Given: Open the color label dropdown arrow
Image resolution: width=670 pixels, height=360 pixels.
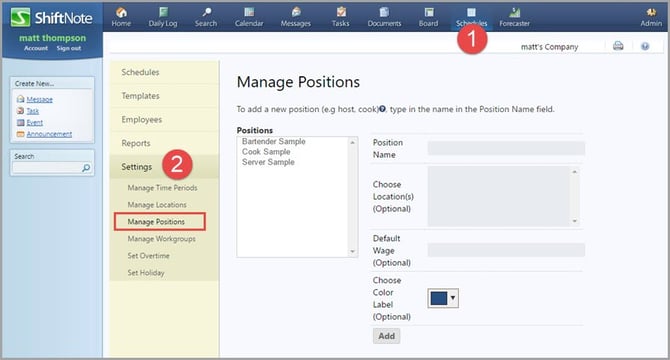Looking at the screenshot, I should pyautogui.click(x=453, y=298).
